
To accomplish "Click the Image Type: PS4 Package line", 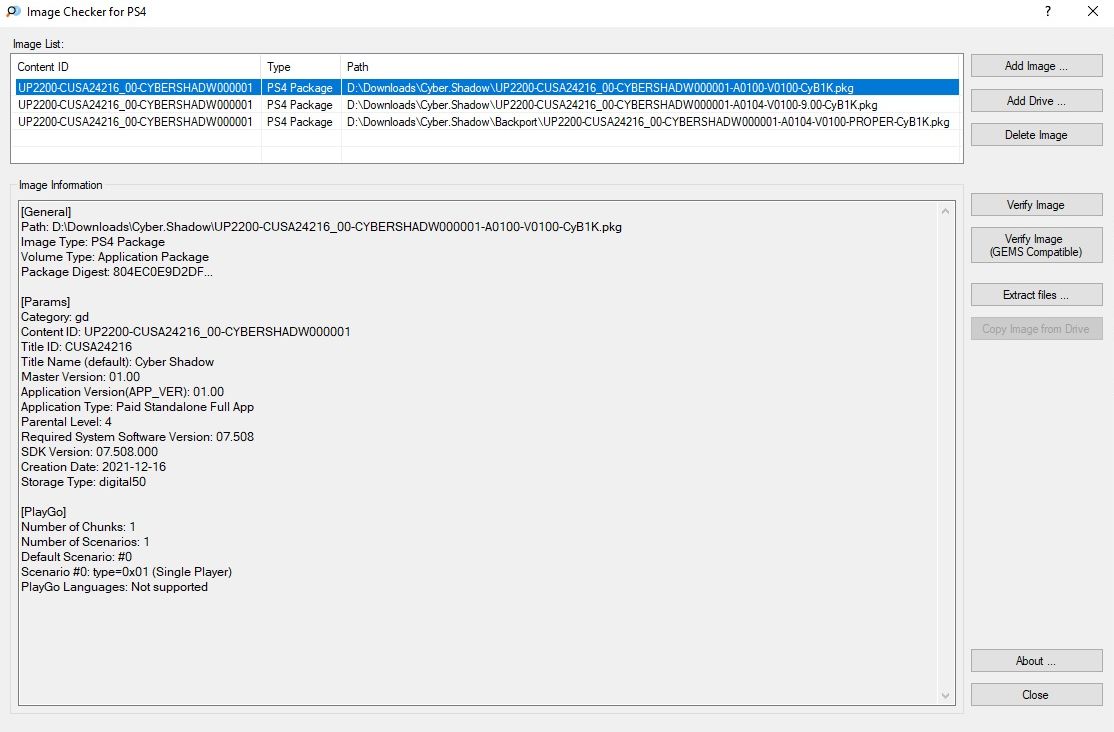I will click(92, 242).
